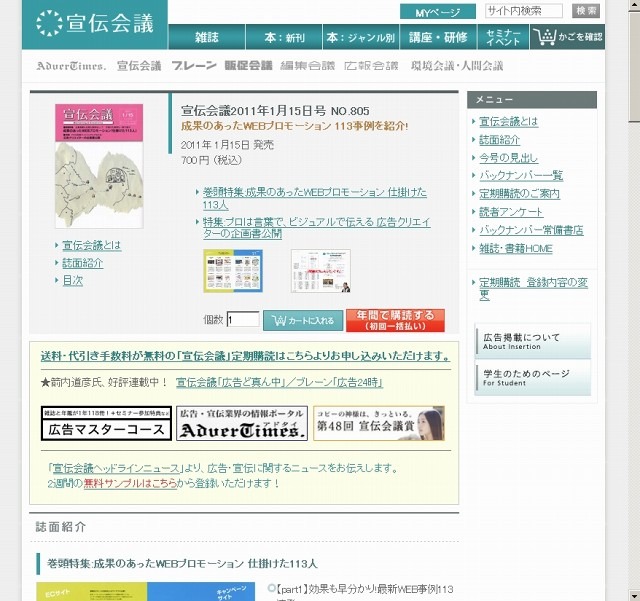Open バックナンバー常備書店 in the sidebar
The width and height of the screenshot is (640, 601).
(531, 230)
